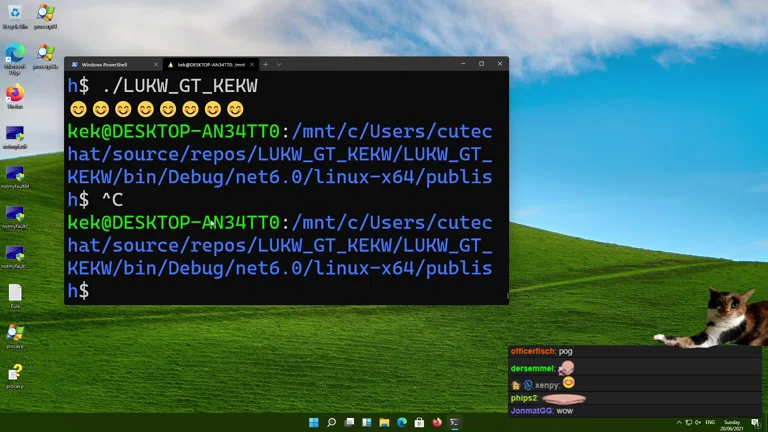
Task: Select the procexp64 desktop icon beside Recycle Bin
Action: click(x=46, y=16)
